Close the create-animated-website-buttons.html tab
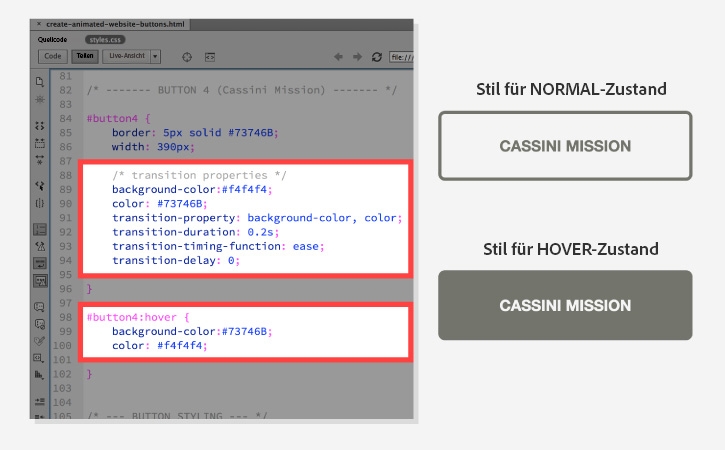725x450 pixels. 38,24
